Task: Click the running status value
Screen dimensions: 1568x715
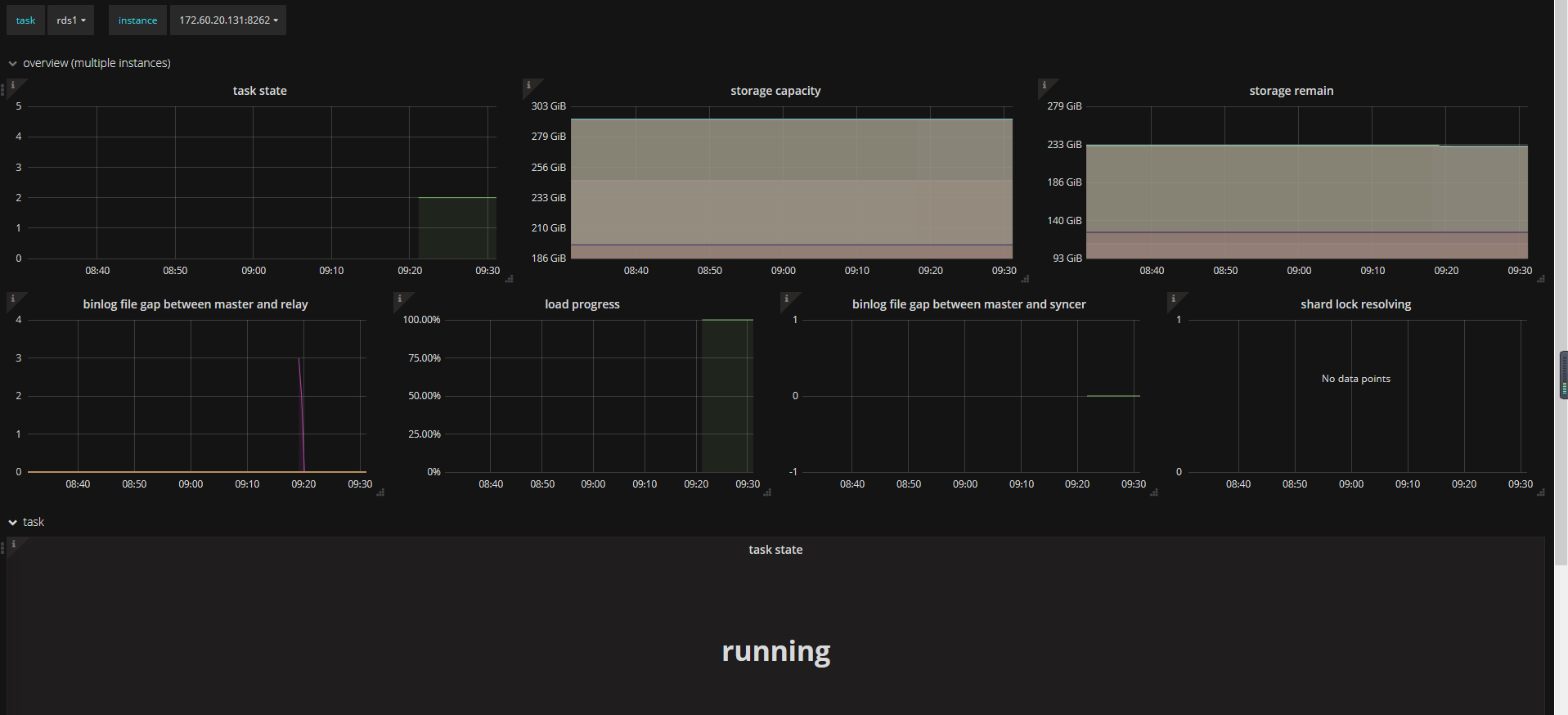Action: point(775,651)
